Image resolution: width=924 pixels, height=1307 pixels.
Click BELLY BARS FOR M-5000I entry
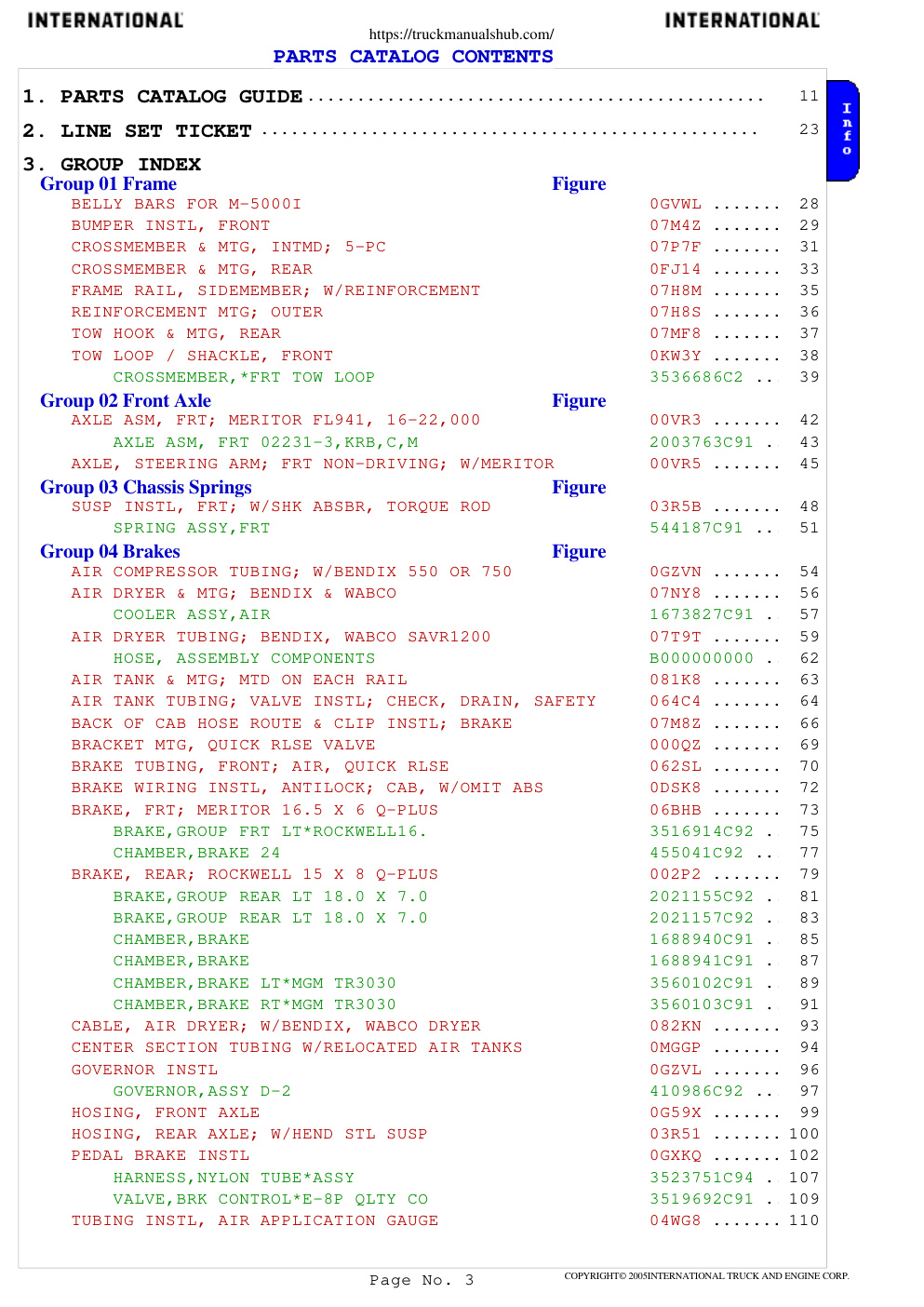click(x=186, y=204)
